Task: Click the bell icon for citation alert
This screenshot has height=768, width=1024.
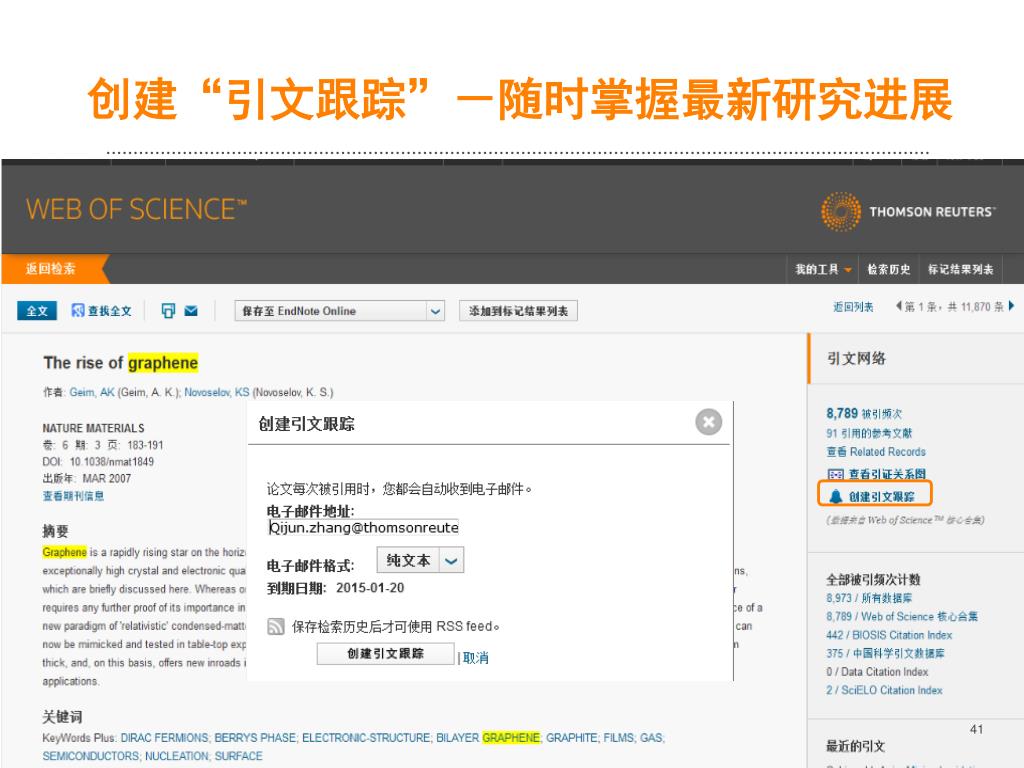Action: [835, 497]
